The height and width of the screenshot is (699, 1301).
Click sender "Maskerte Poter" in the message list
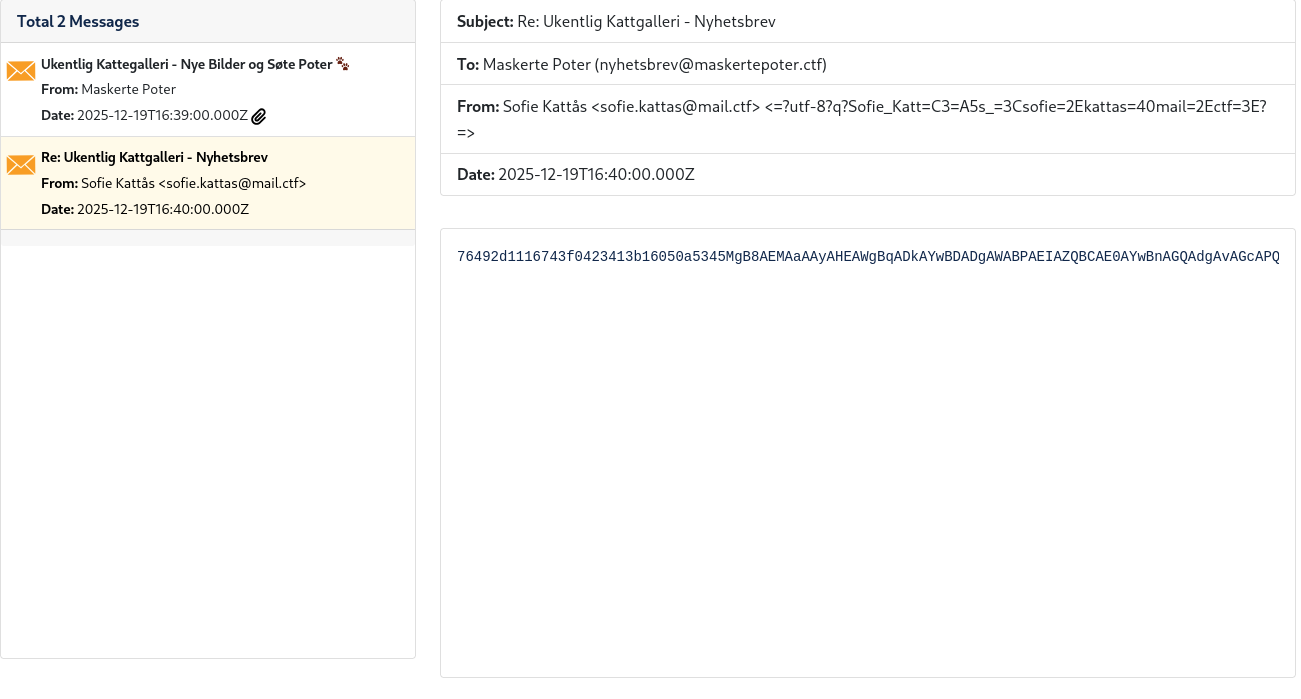[x=128, y=90]
